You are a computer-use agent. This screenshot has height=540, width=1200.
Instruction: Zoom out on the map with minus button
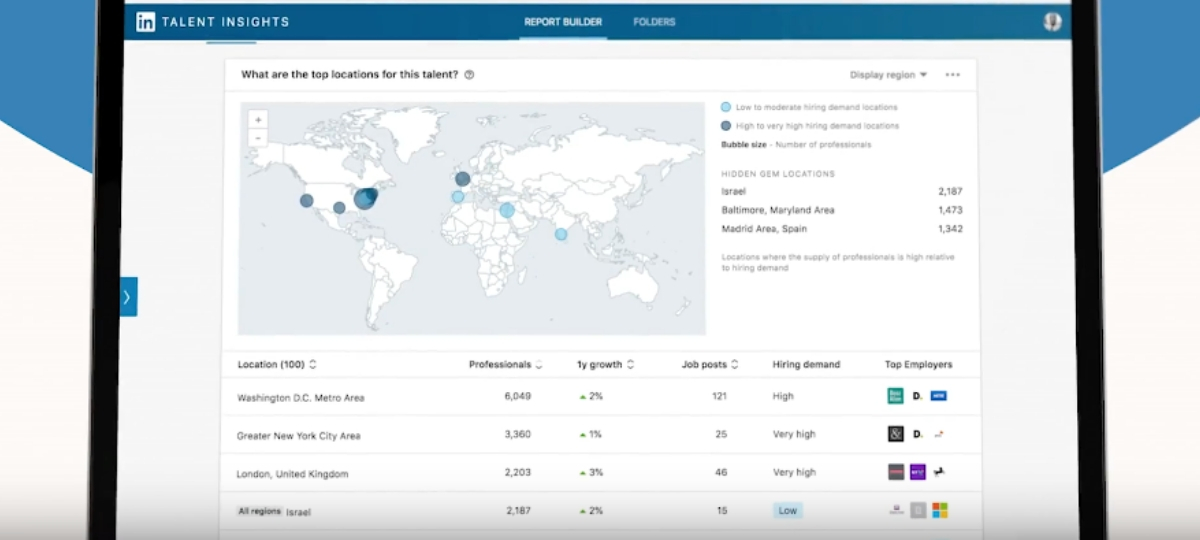pos(258,138)
